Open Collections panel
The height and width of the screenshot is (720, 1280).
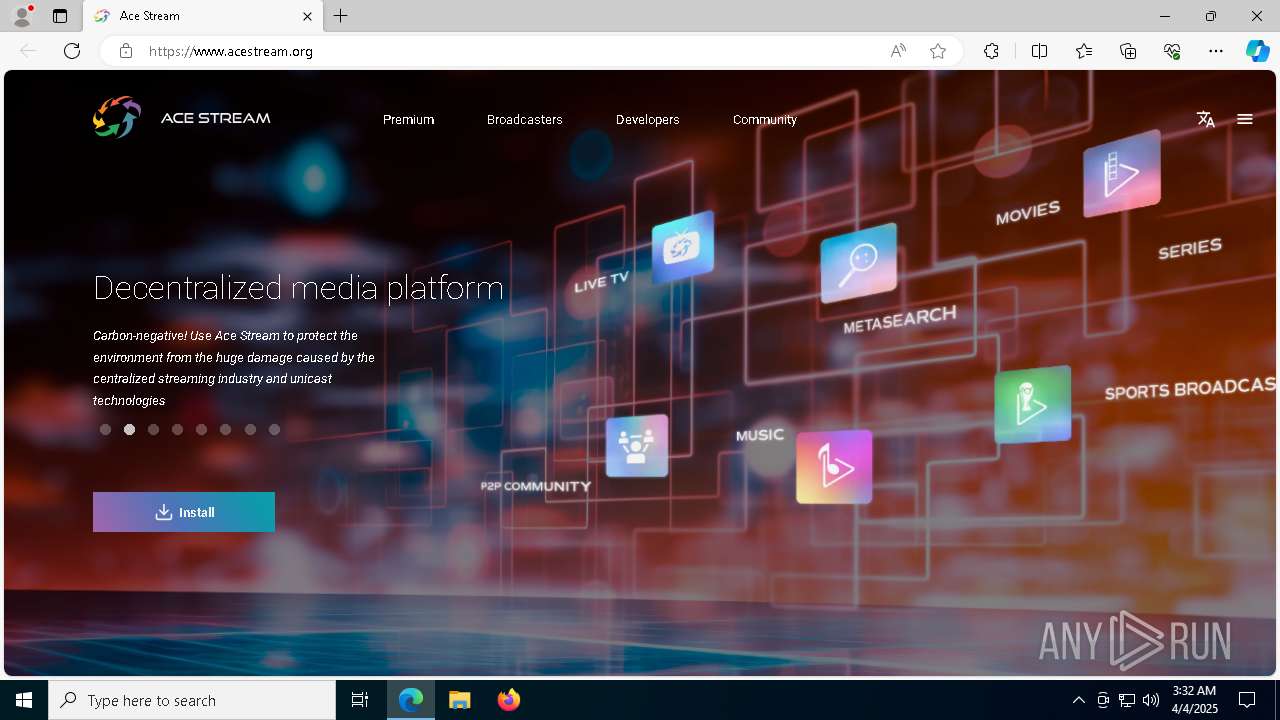[x=1128, y=51]
